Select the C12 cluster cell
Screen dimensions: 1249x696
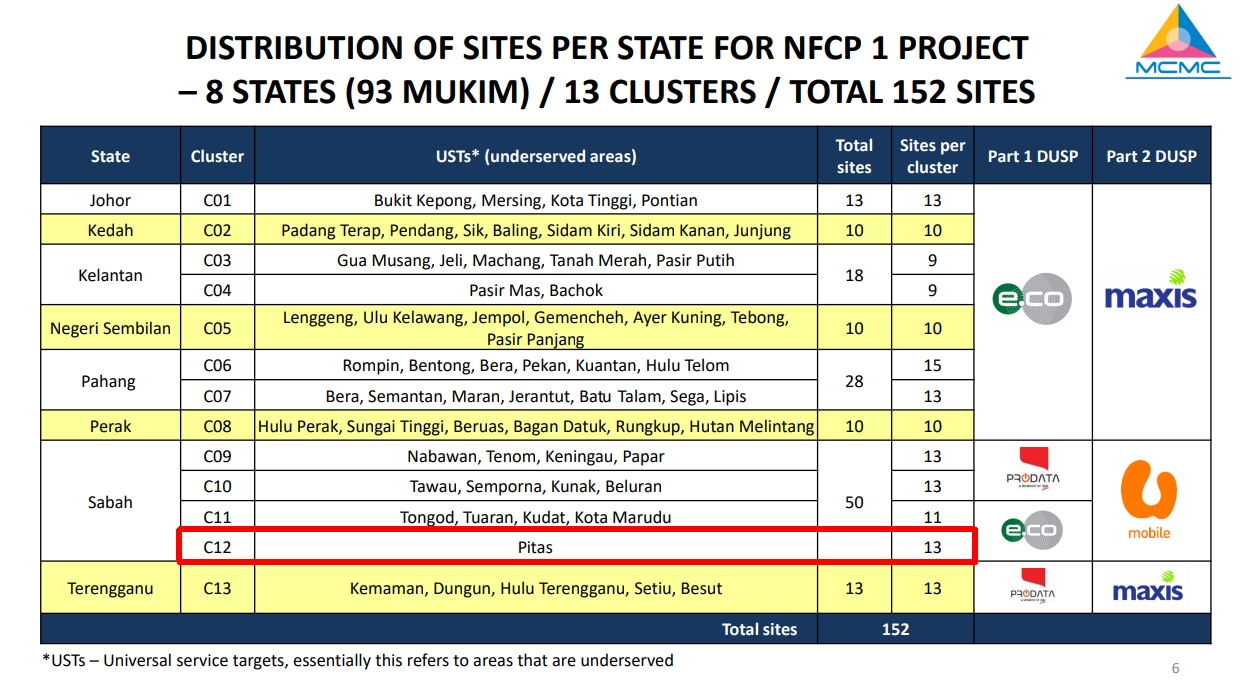(x=217, y=547)
